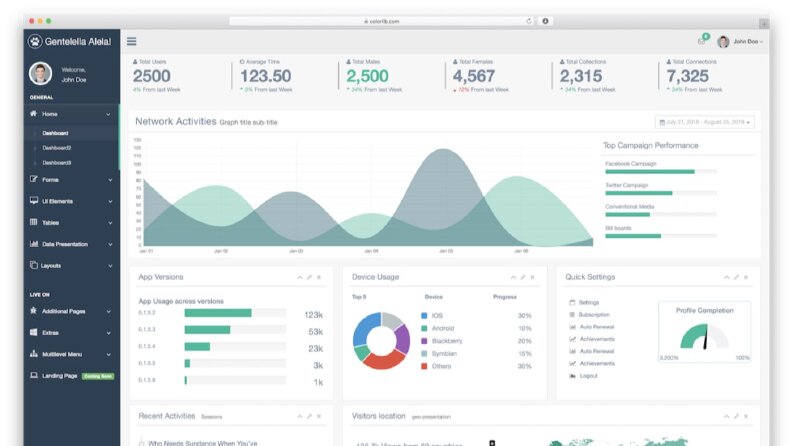
Task: Click the browser address bar
Action: click(x=382, y=21)
